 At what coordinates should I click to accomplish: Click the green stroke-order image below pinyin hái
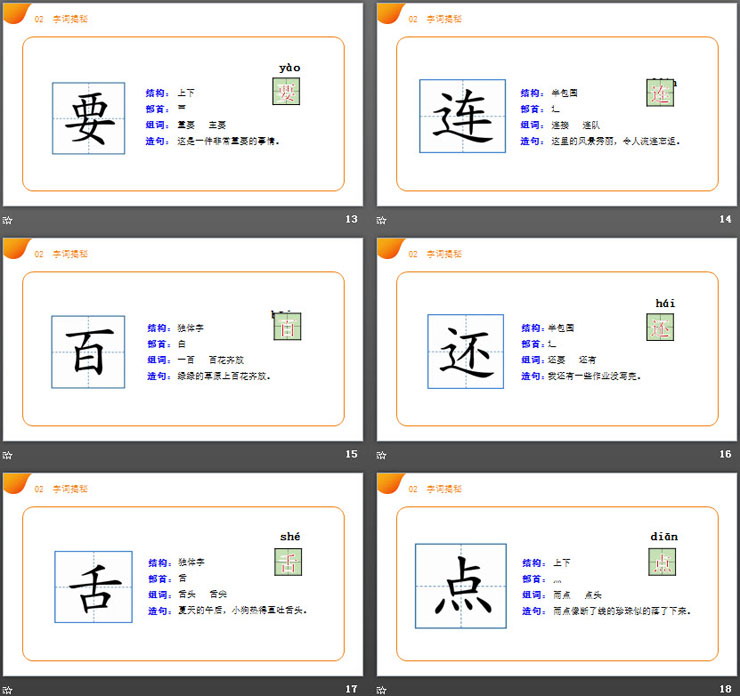(661, 327)
